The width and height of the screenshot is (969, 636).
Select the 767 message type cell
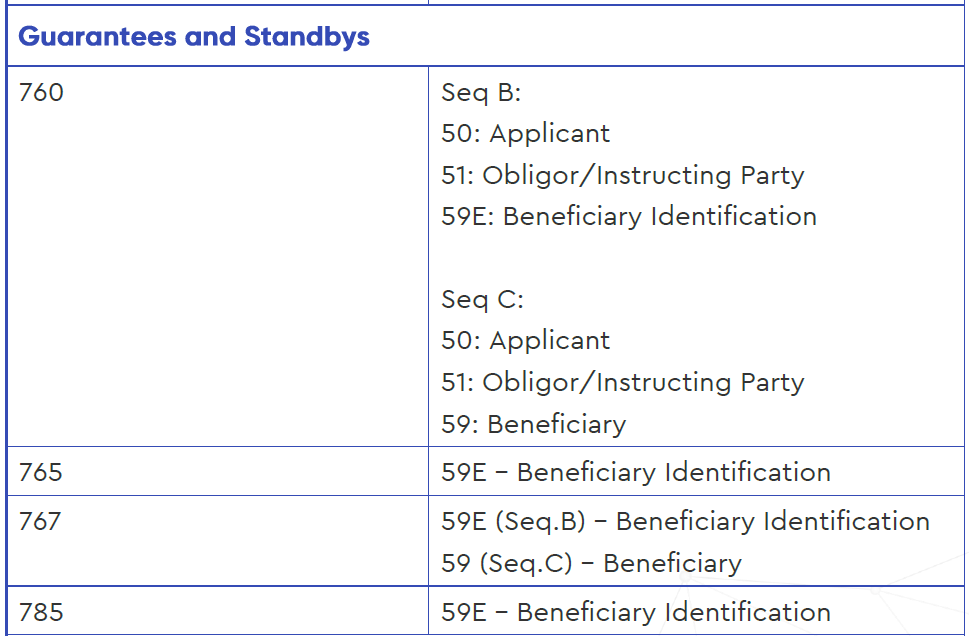tap(218, 541)
